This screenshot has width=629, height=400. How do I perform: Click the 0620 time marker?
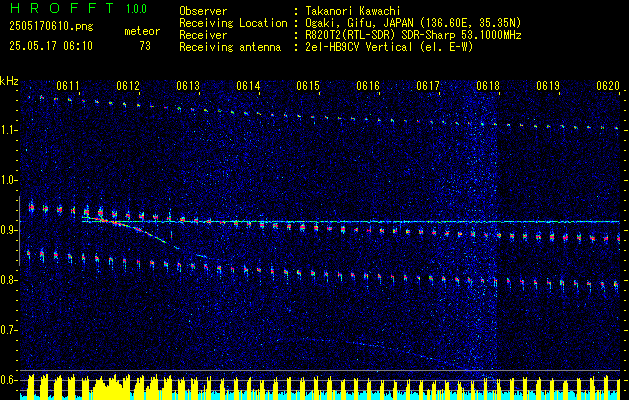click(x=608, y=86)
